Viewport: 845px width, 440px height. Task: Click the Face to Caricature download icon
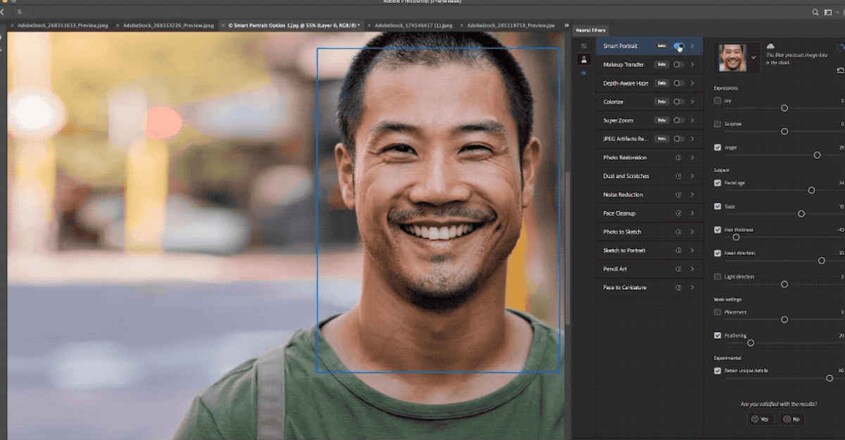[x=678, y=287]
